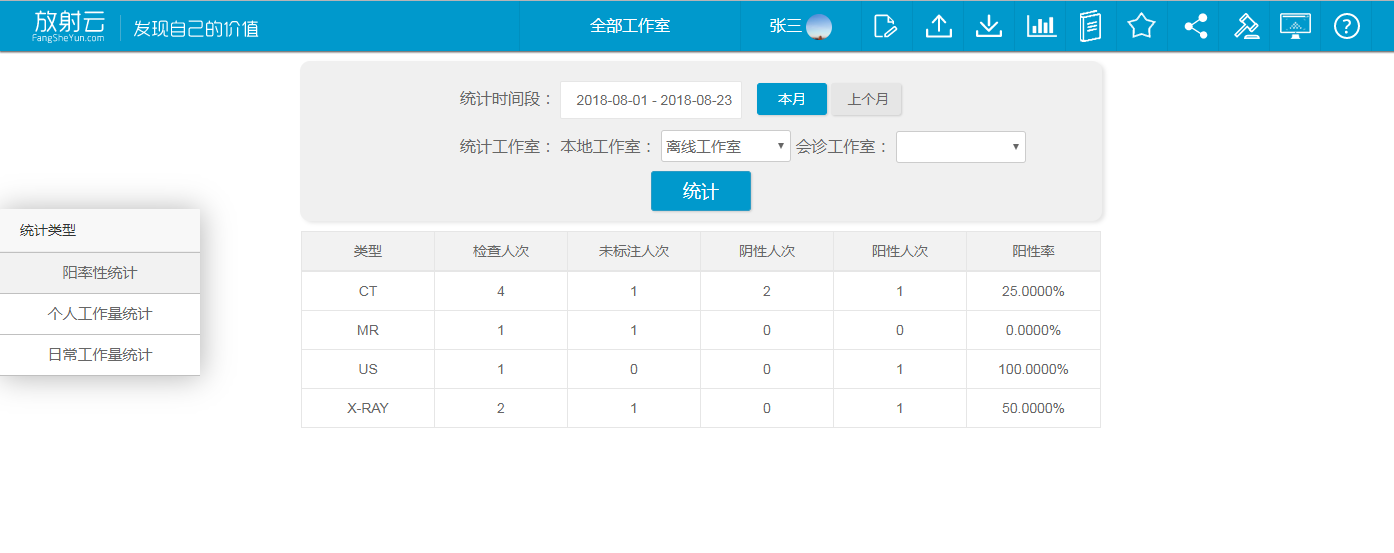Click the download icon in header
1394x553 pixels.
click(989, 26)
